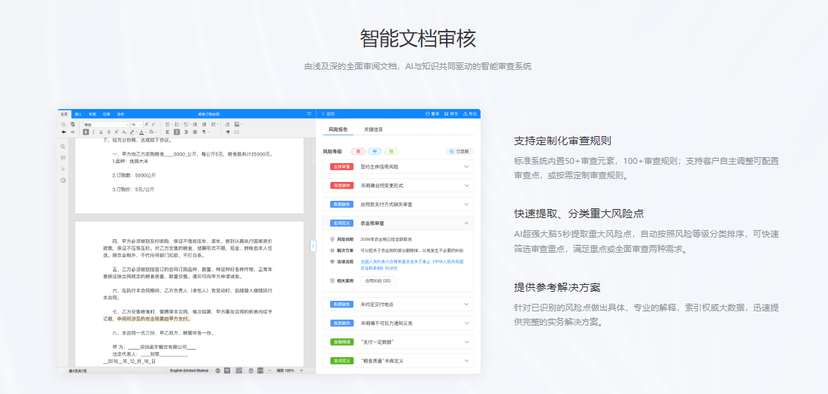This screenshot has width=828, height=394.
Task: Click the decrease font size icon
Action: coord(153,125)
